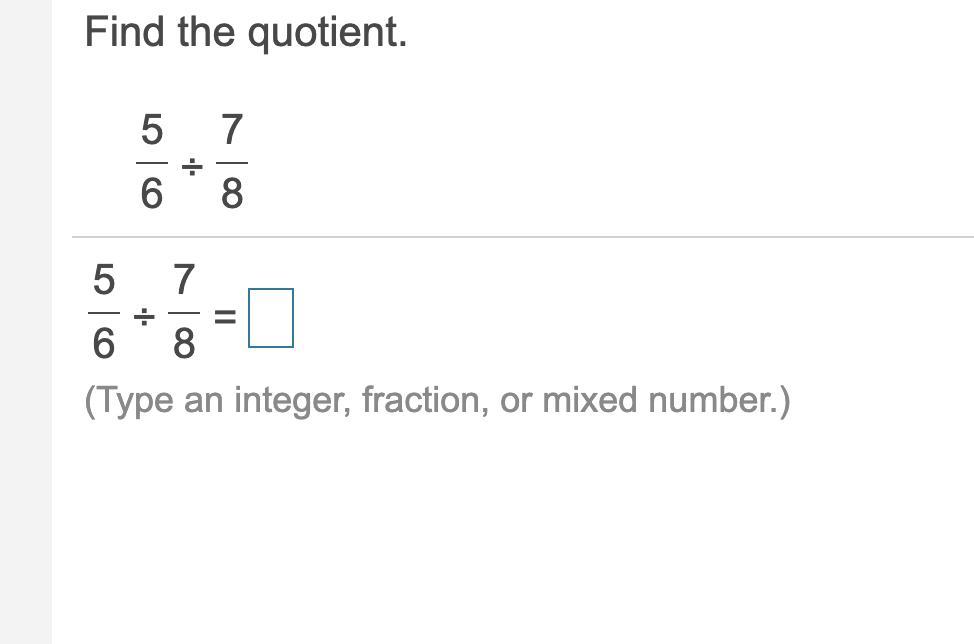Click denominator 8 in the top expression
The width and height of the screenshot is (974, 644).
(x=231, y=193)
